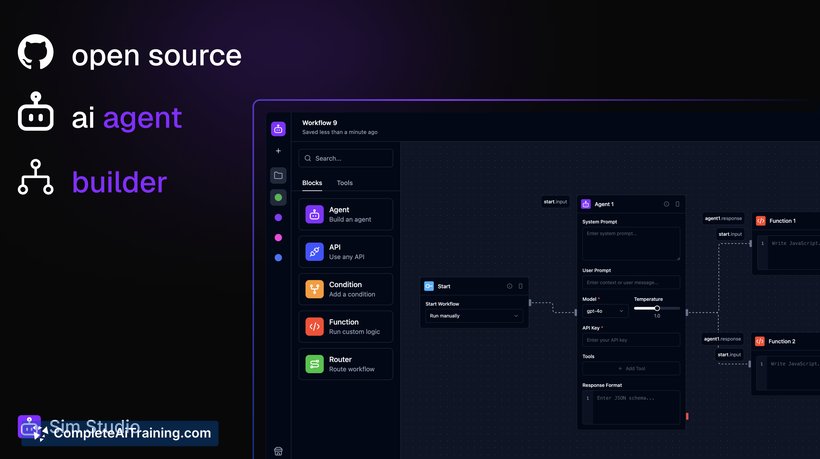Click the Condition block branch icon
The width and height of the screenshot is (820, 459).
tap(314, 289)
